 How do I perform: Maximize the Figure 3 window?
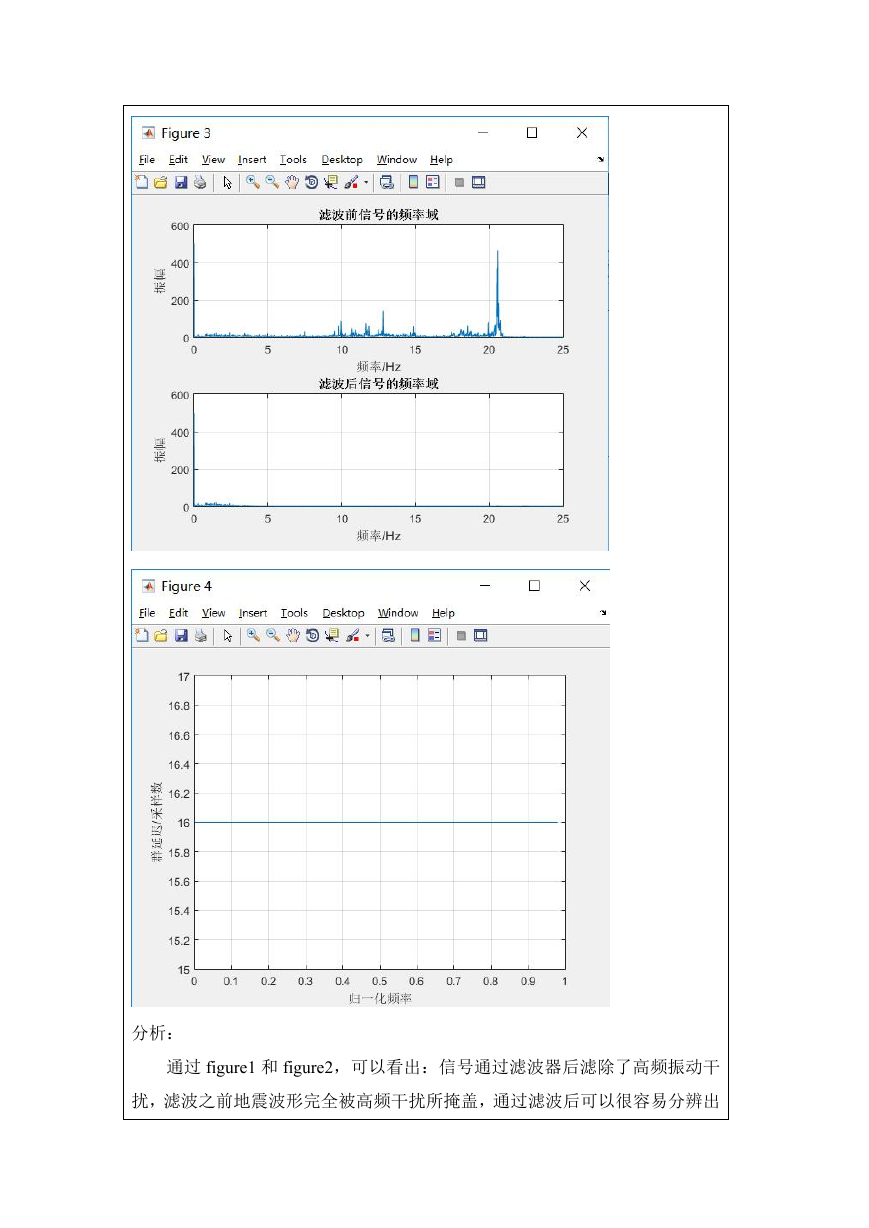532,133
